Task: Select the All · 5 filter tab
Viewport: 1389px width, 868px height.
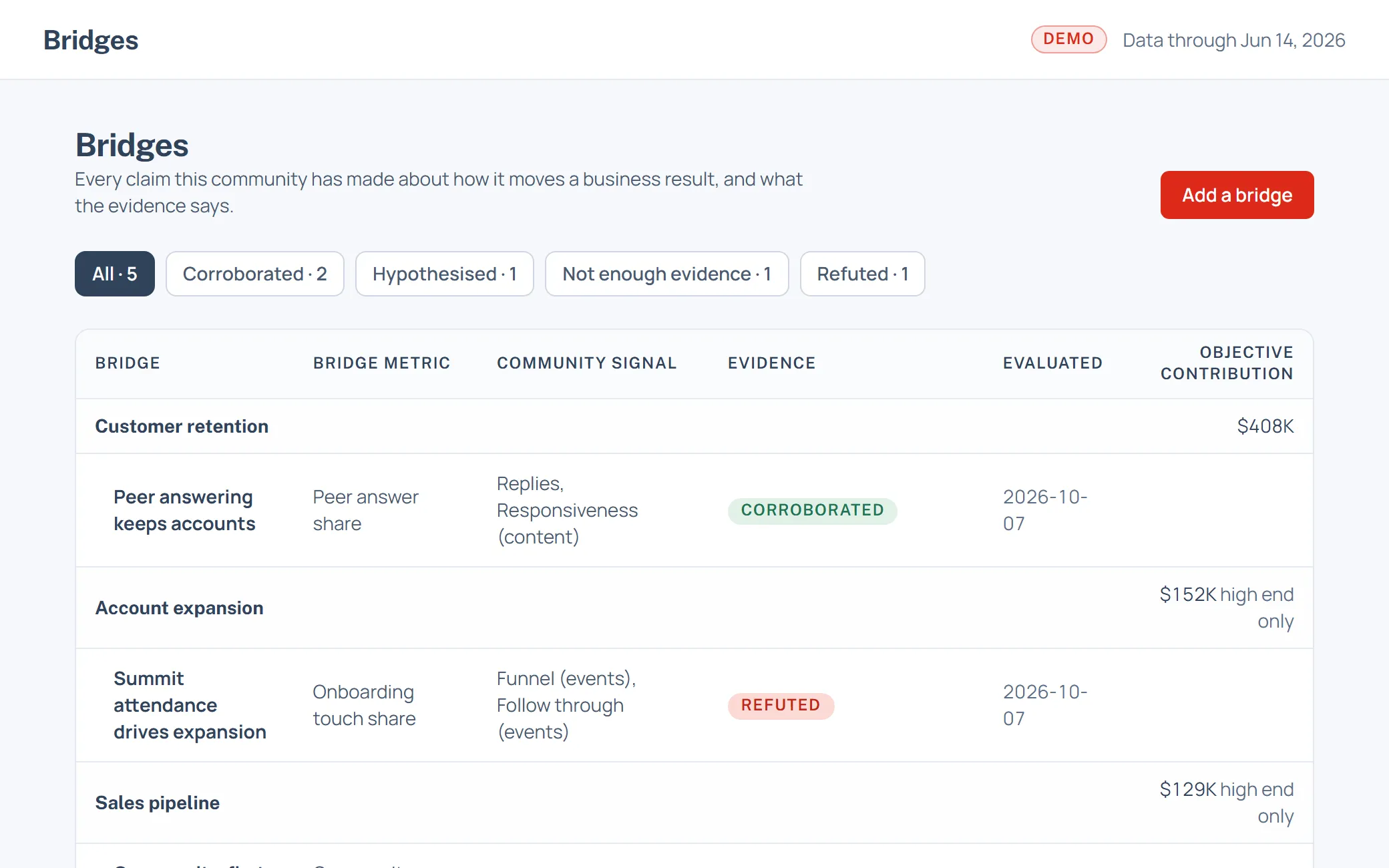Action: [x=115, y=274]
